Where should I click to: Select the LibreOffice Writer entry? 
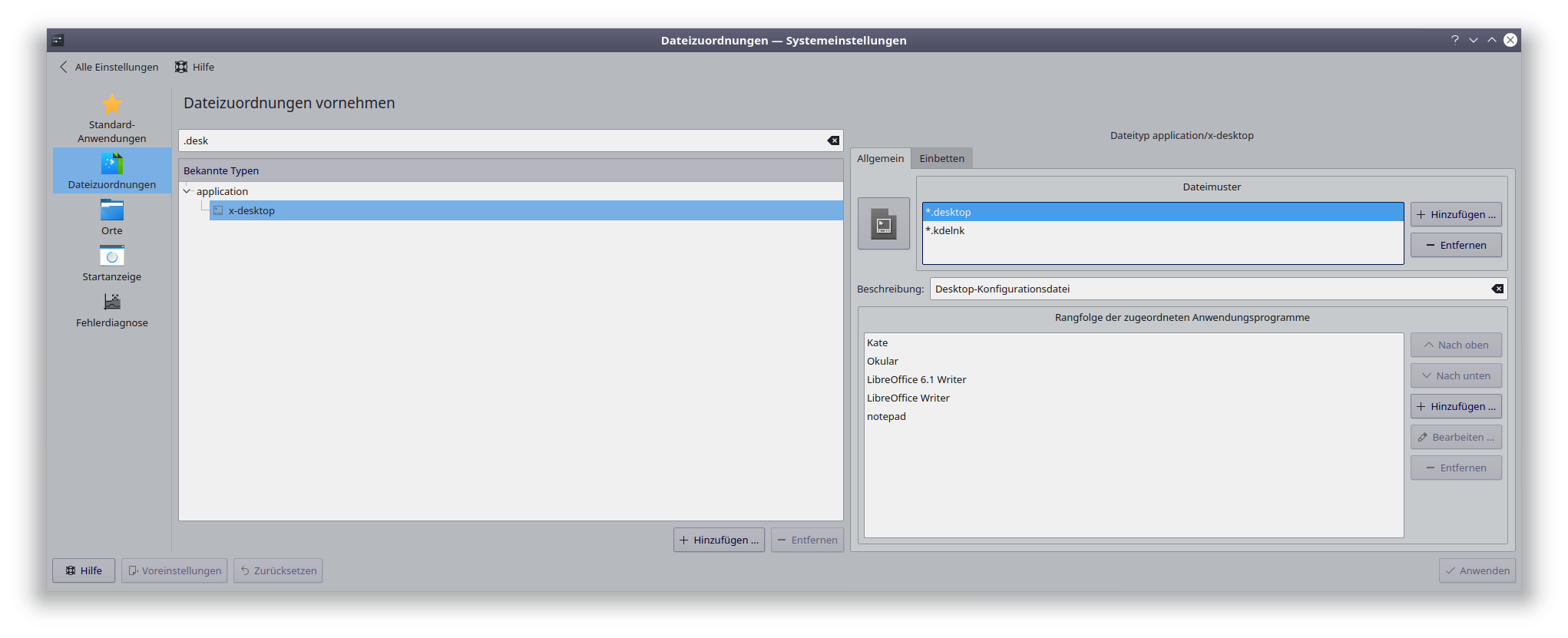1134,398
